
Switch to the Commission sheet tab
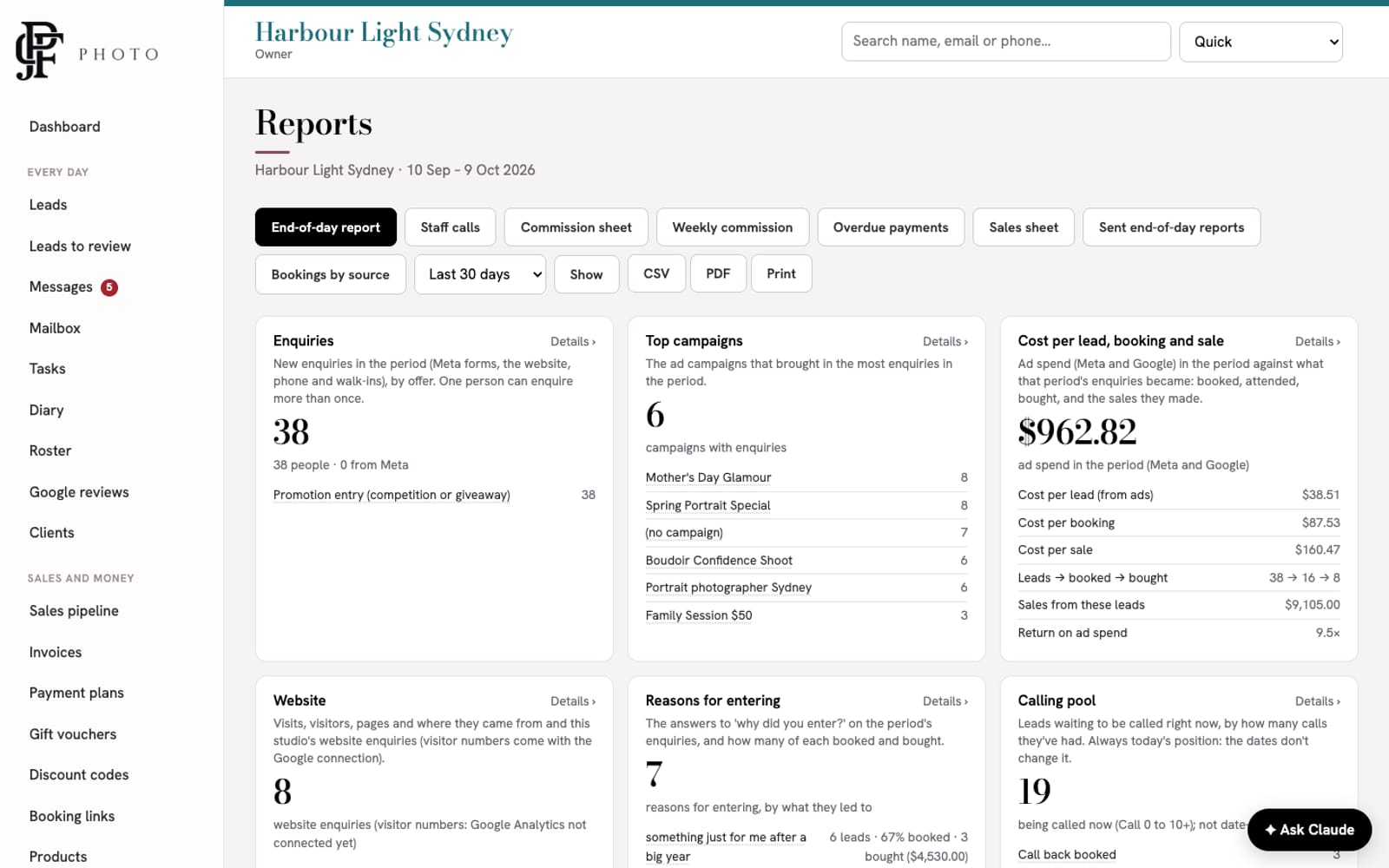(x=576, y=227)
